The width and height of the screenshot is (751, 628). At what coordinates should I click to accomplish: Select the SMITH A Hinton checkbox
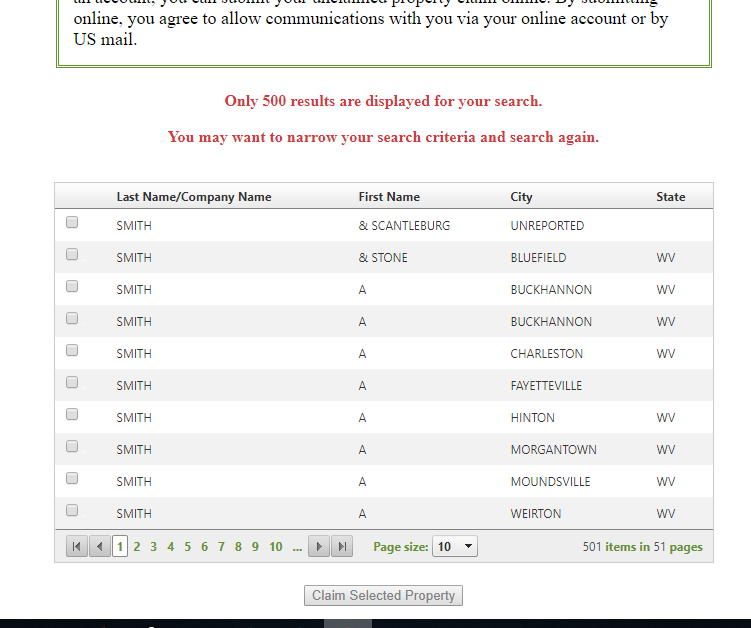tap(72, 415)
